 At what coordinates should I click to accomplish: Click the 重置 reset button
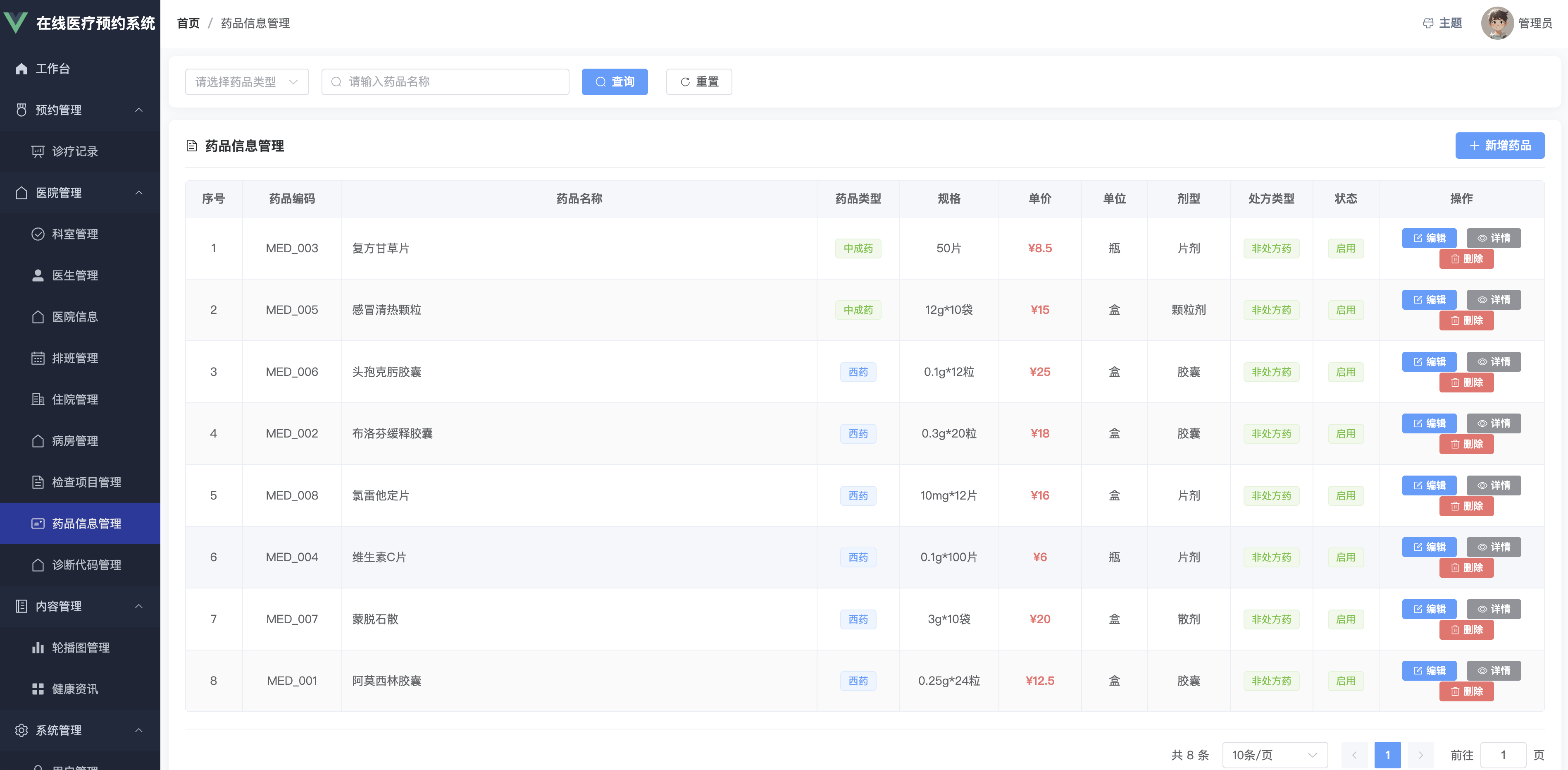tap(699, 81)
